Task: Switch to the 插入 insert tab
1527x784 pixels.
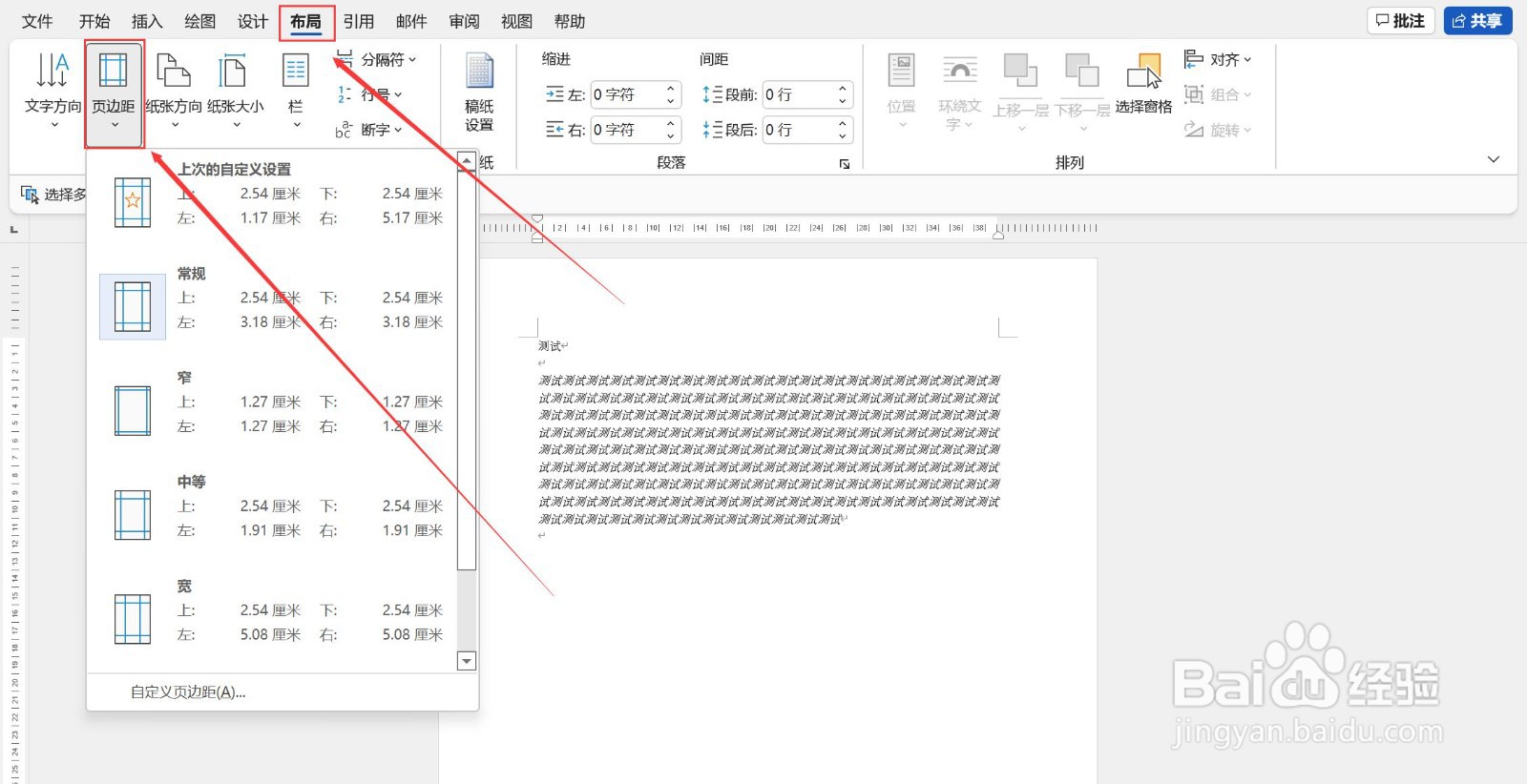Action: [147, 21]
